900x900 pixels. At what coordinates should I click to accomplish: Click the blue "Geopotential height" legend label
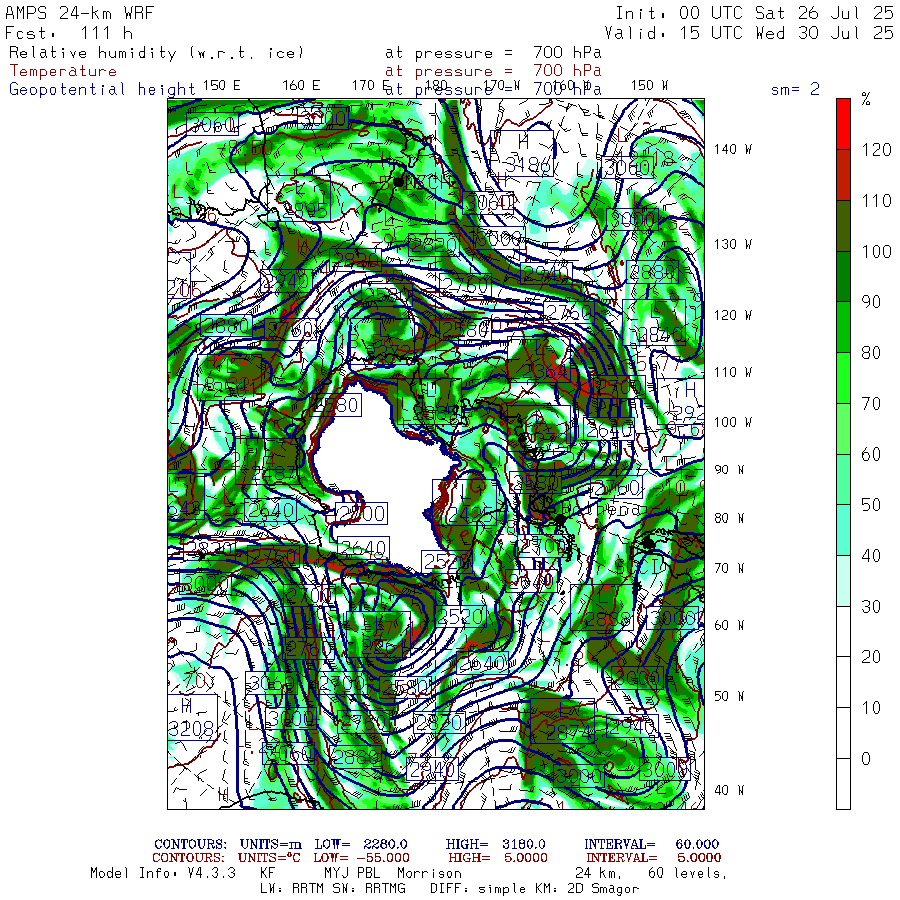(x=102, y=90)
